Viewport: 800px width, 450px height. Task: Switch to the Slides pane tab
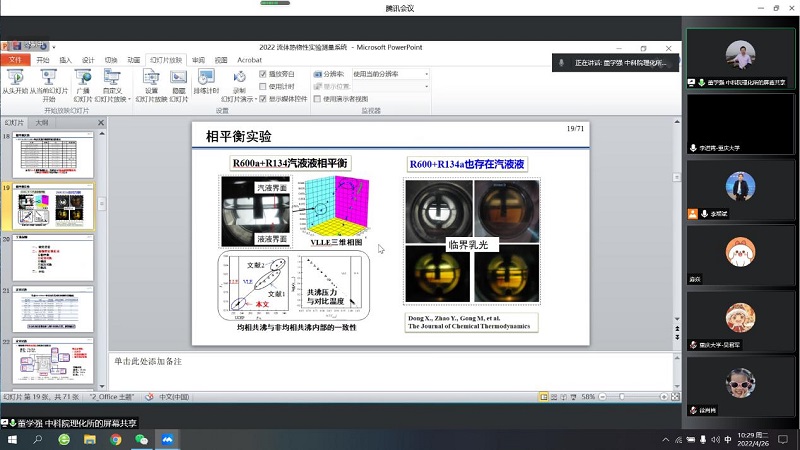click(14, 122)
